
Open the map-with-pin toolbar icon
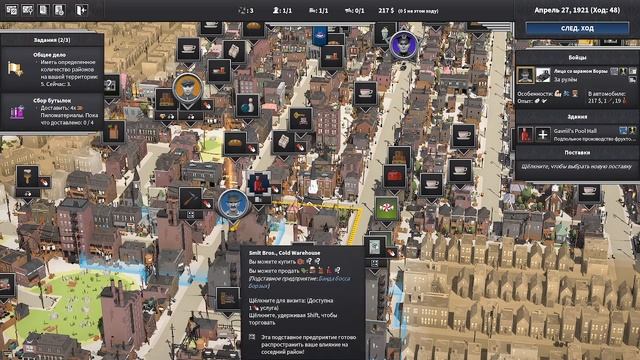click(28, 10)
